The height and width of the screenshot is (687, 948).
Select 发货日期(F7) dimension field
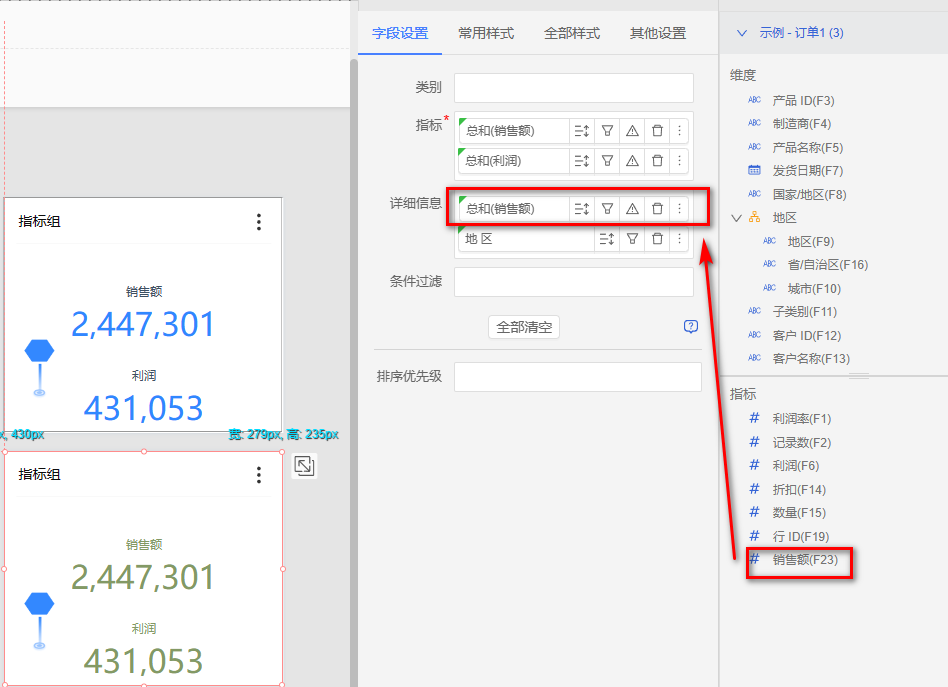point(807,171)
